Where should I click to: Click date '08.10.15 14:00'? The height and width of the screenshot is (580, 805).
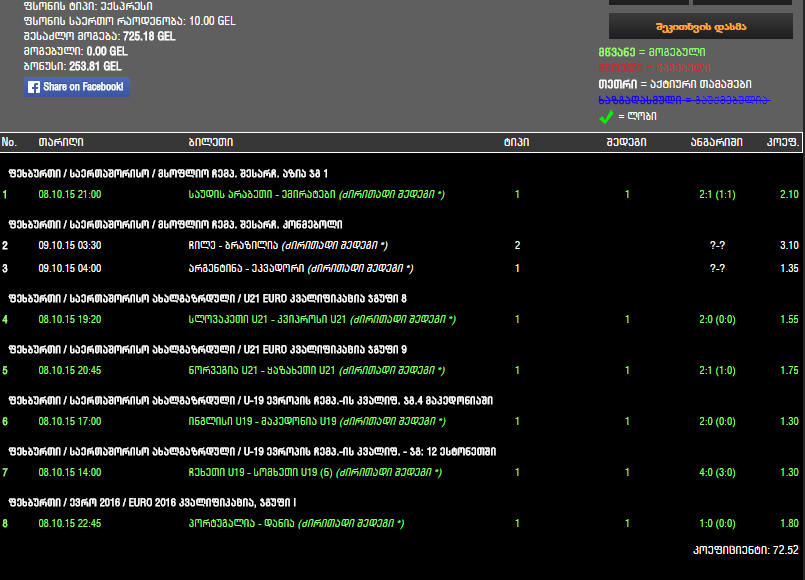[x=70, y=472]
